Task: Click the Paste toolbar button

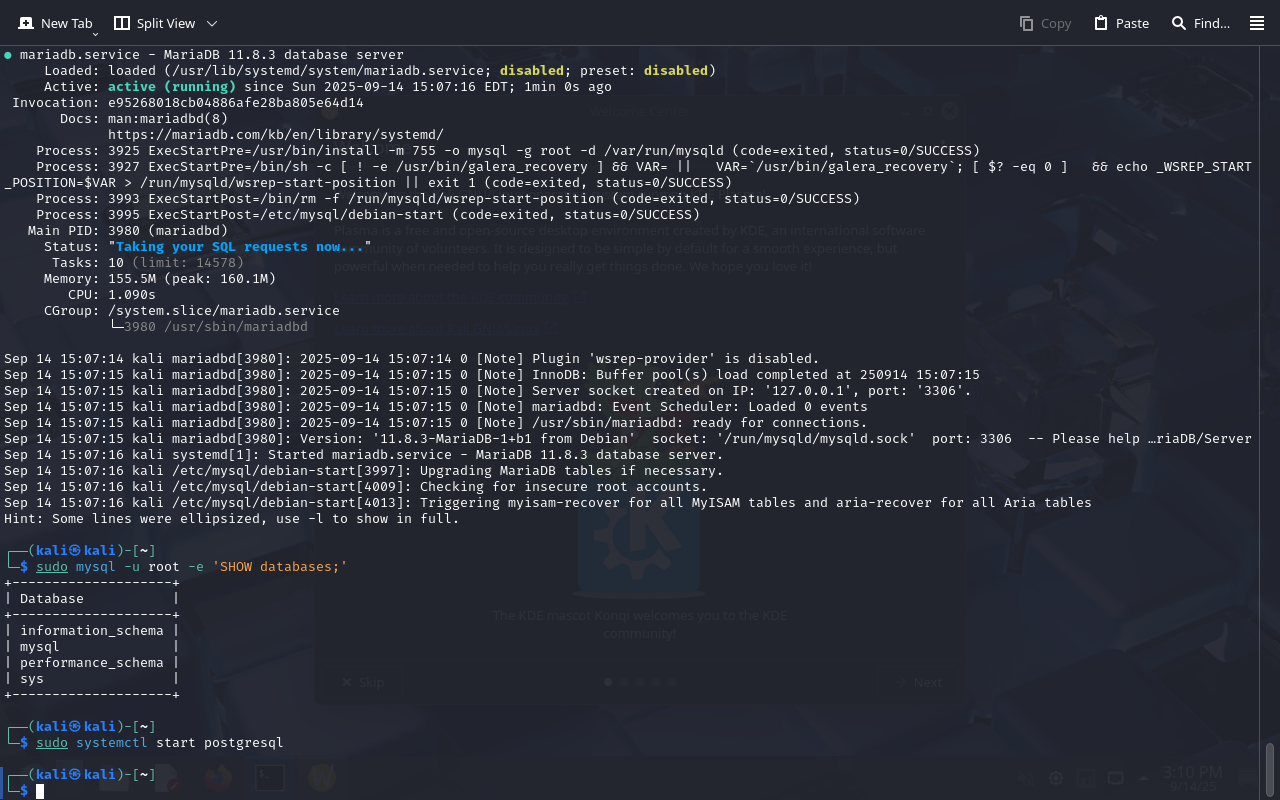Action: tap(1121, 23)
